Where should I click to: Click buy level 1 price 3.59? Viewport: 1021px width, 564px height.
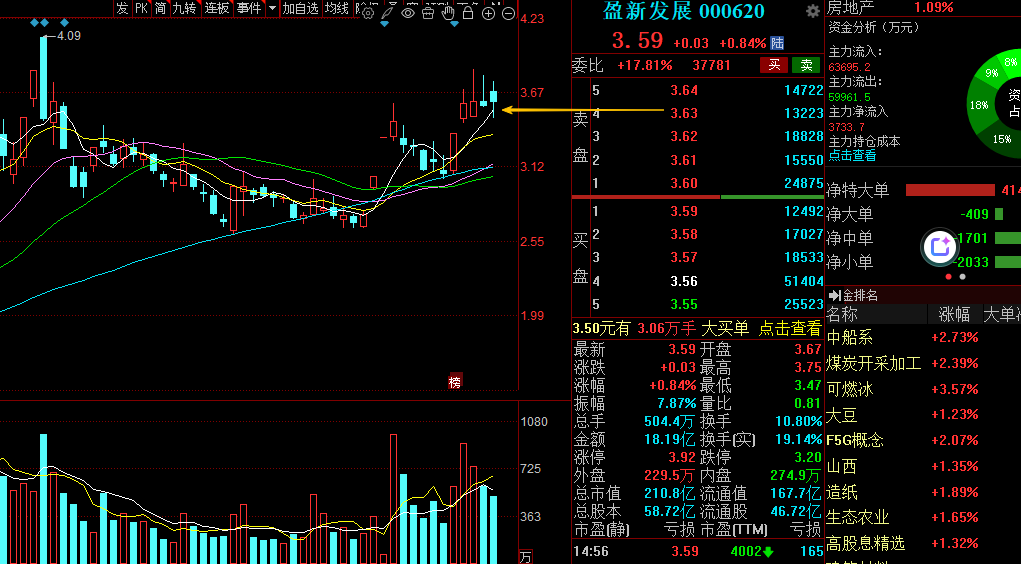(x=684, y=212)
